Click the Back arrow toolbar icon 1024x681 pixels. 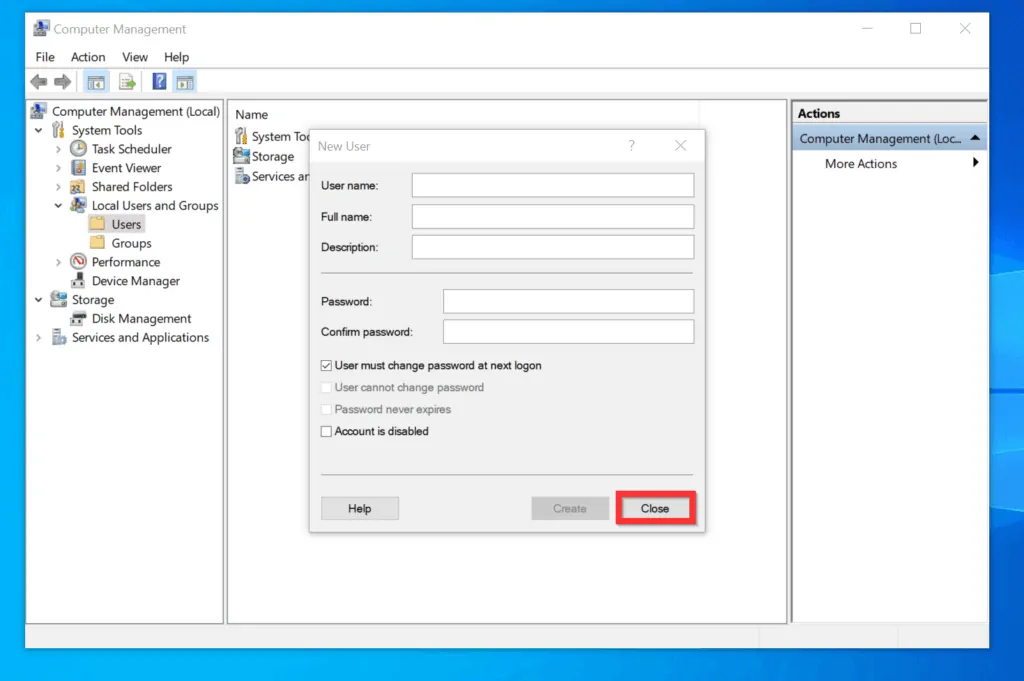[38, 82]
